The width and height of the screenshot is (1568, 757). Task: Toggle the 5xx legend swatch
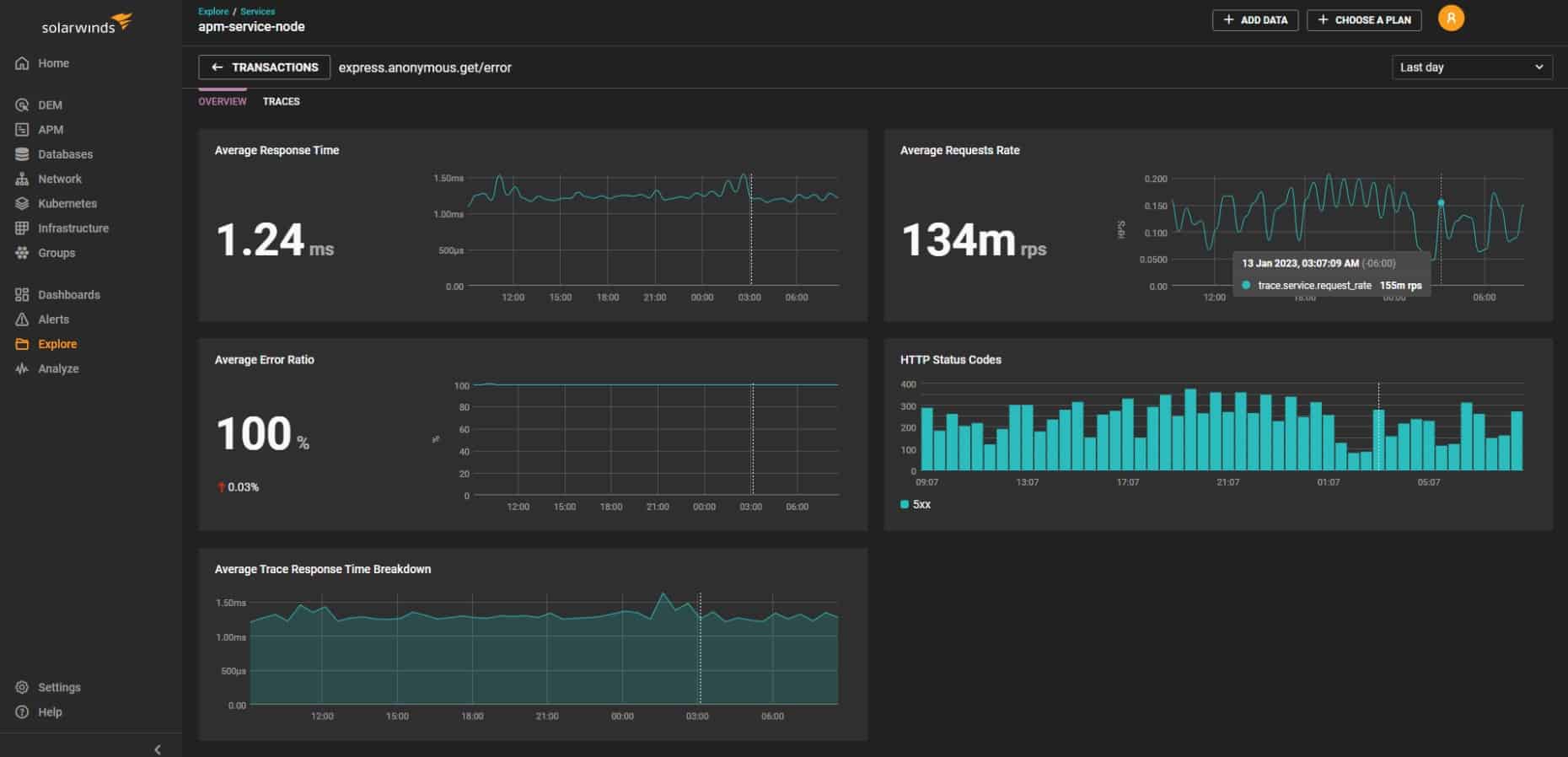[905, 504]
